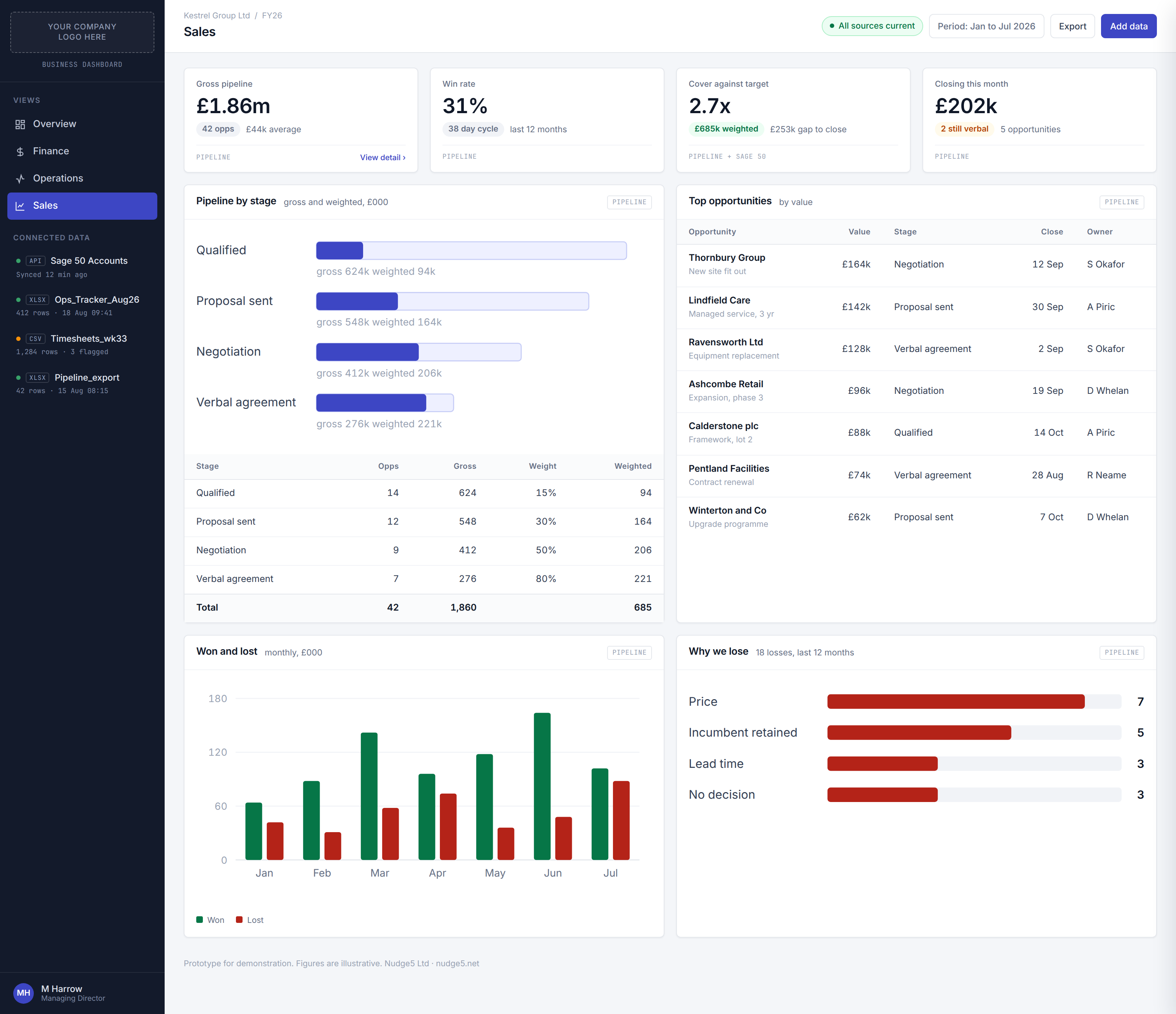Image resolution: width=1176 pixels, height=1014 pixels.
Task: Click the Lead time loss bar
Action: tap(974, 764)
